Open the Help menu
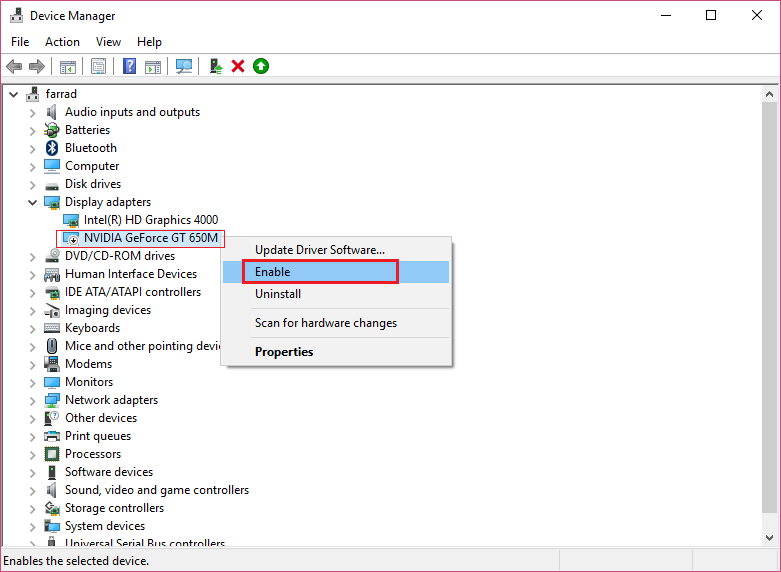 click(x=149, y=42)
